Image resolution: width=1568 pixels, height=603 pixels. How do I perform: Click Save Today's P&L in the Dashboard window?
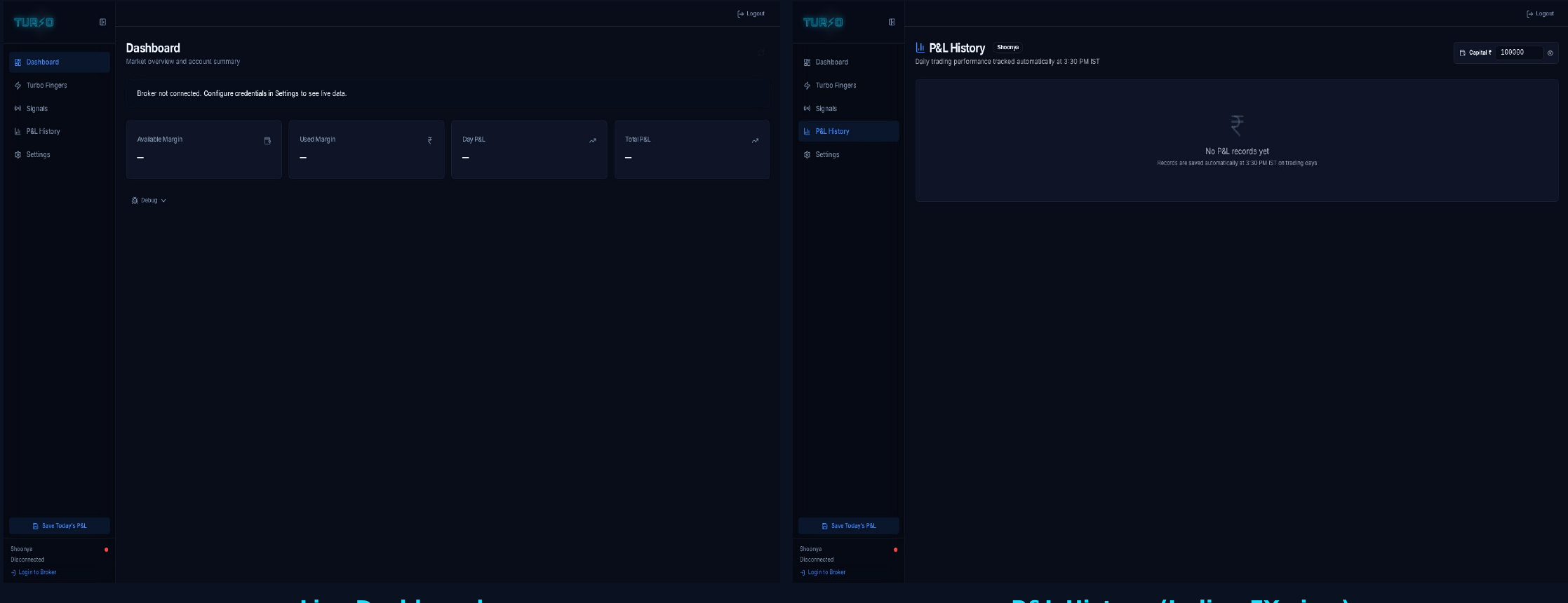pyautogui.click(x=60, y=526)
